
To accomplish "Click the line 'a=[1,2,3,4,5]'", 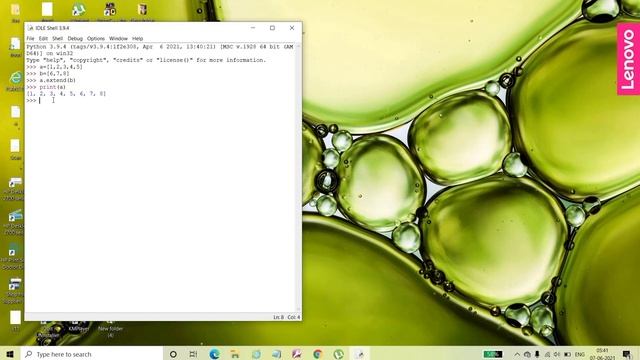I will (61, 67).
